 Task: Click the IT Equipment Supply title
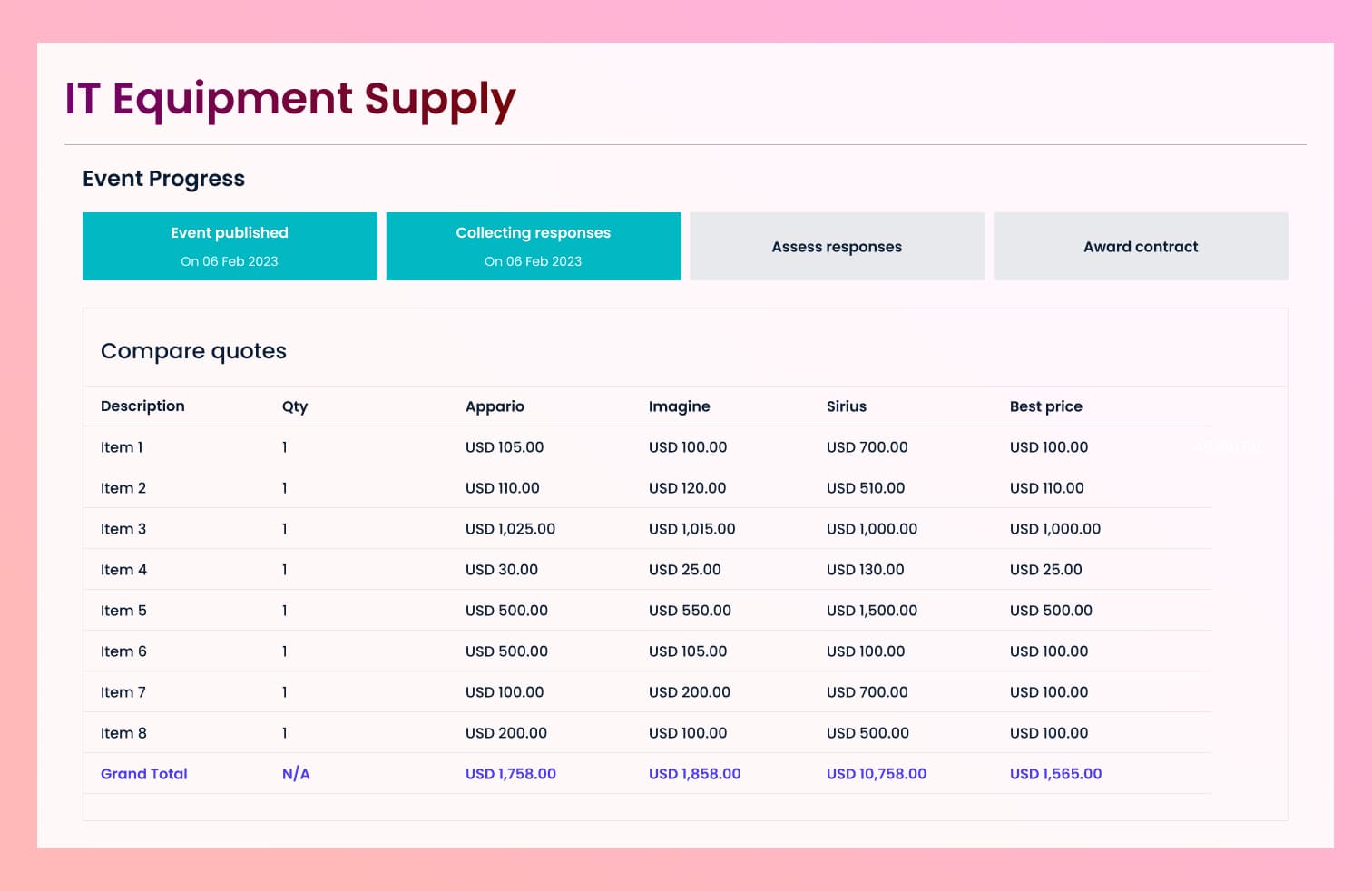point(290,99)
